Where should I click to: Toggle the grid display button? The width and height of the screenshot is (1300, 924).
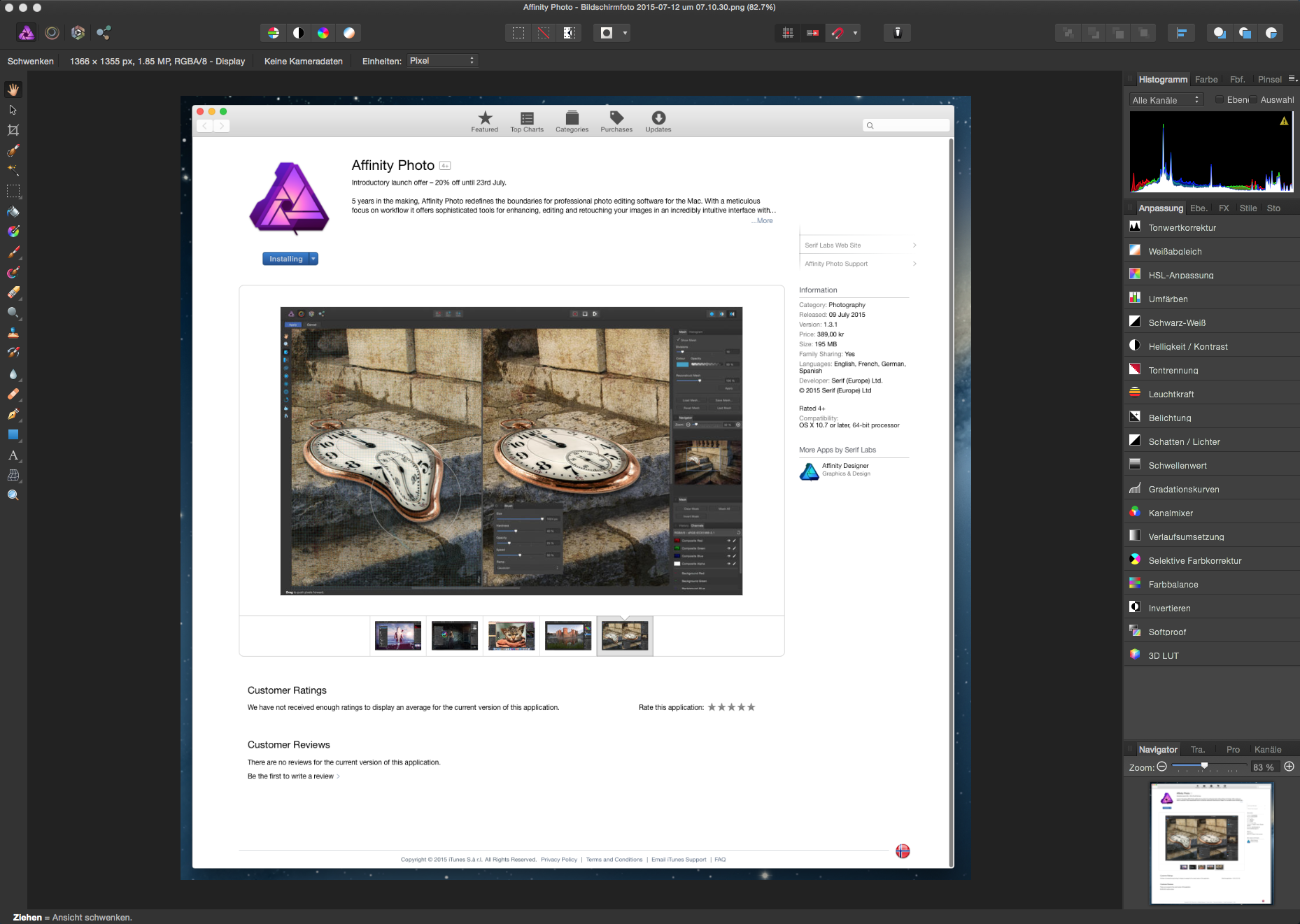pos(788,33)
